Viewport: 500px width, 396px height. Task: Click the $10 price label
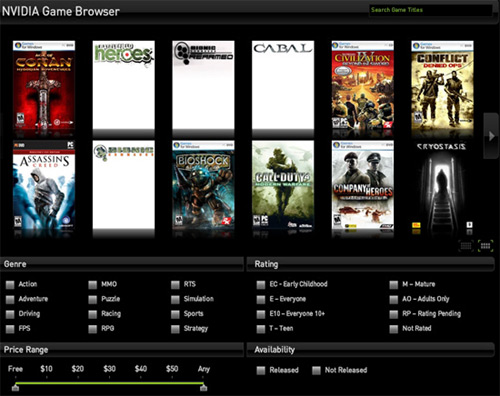46,369
